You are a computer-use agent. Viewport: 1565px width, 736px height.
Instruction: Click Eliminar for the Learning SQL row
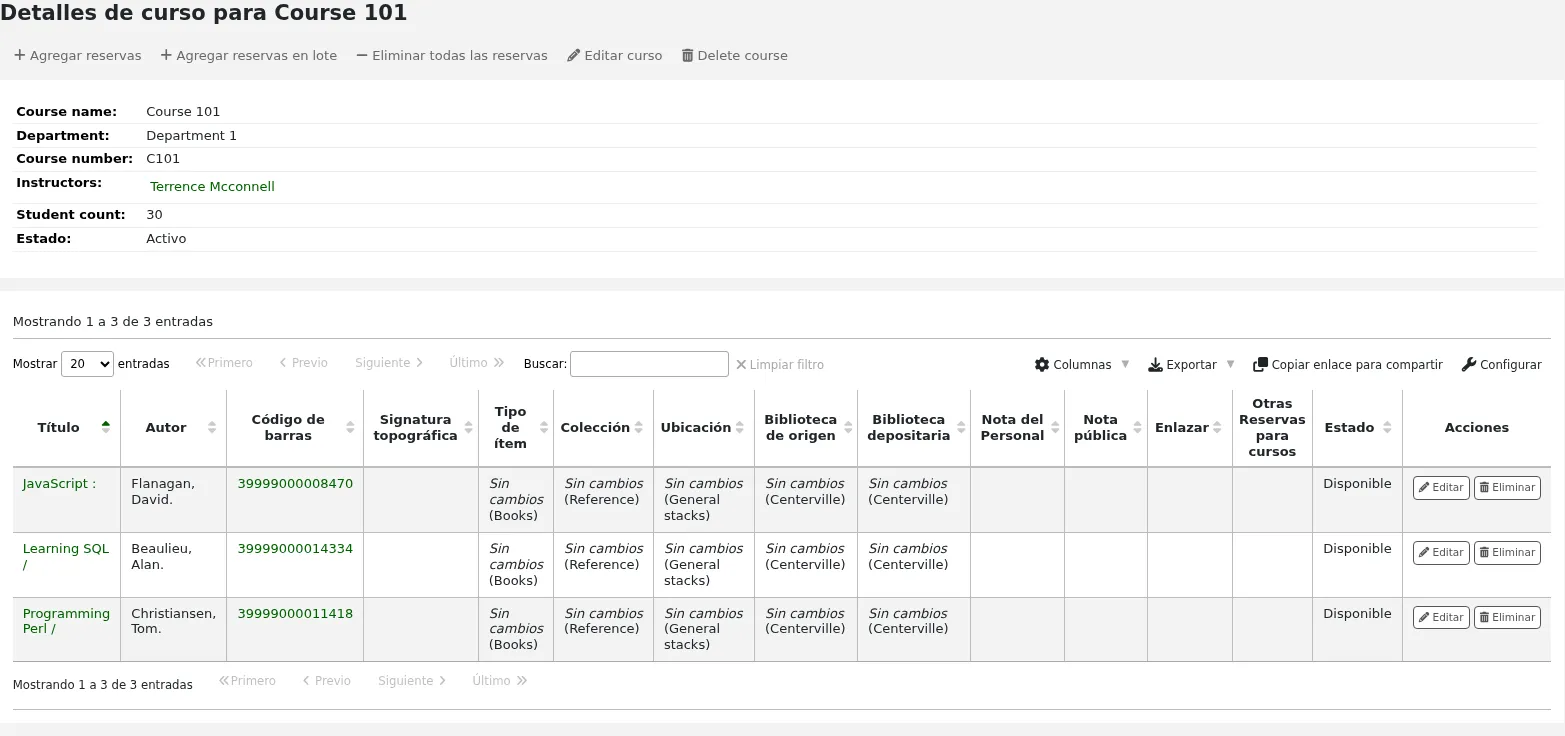point(1507,553)
